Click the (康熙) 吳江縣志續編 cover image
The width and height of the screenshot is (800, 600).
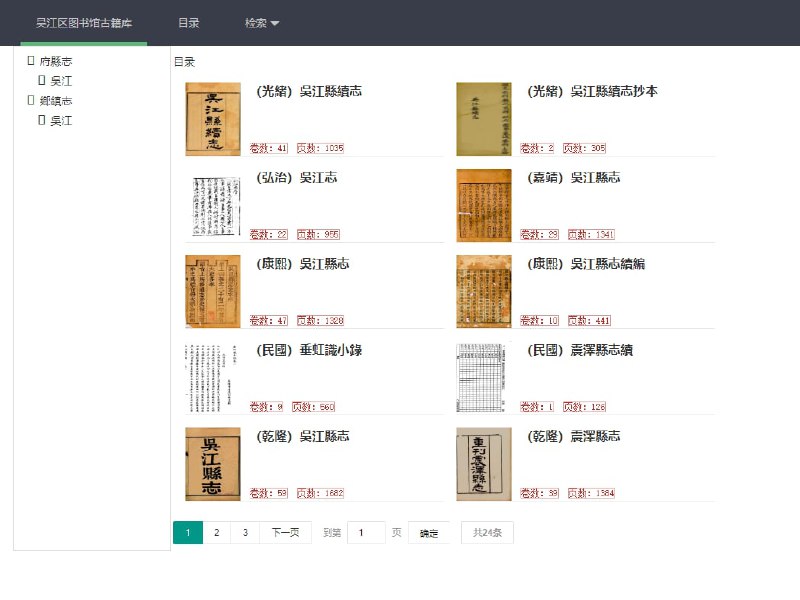click(x=484, y=291)
